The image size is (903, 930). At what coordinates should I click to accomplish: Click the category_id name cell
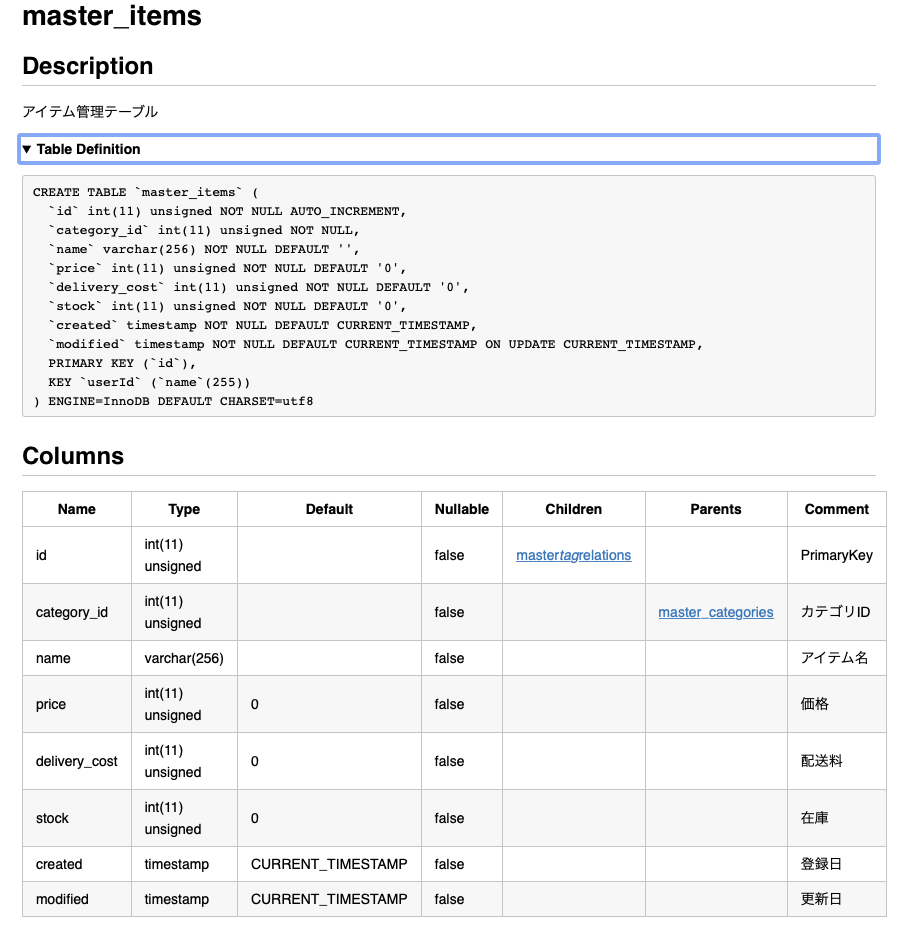click(x=72, y=612)
